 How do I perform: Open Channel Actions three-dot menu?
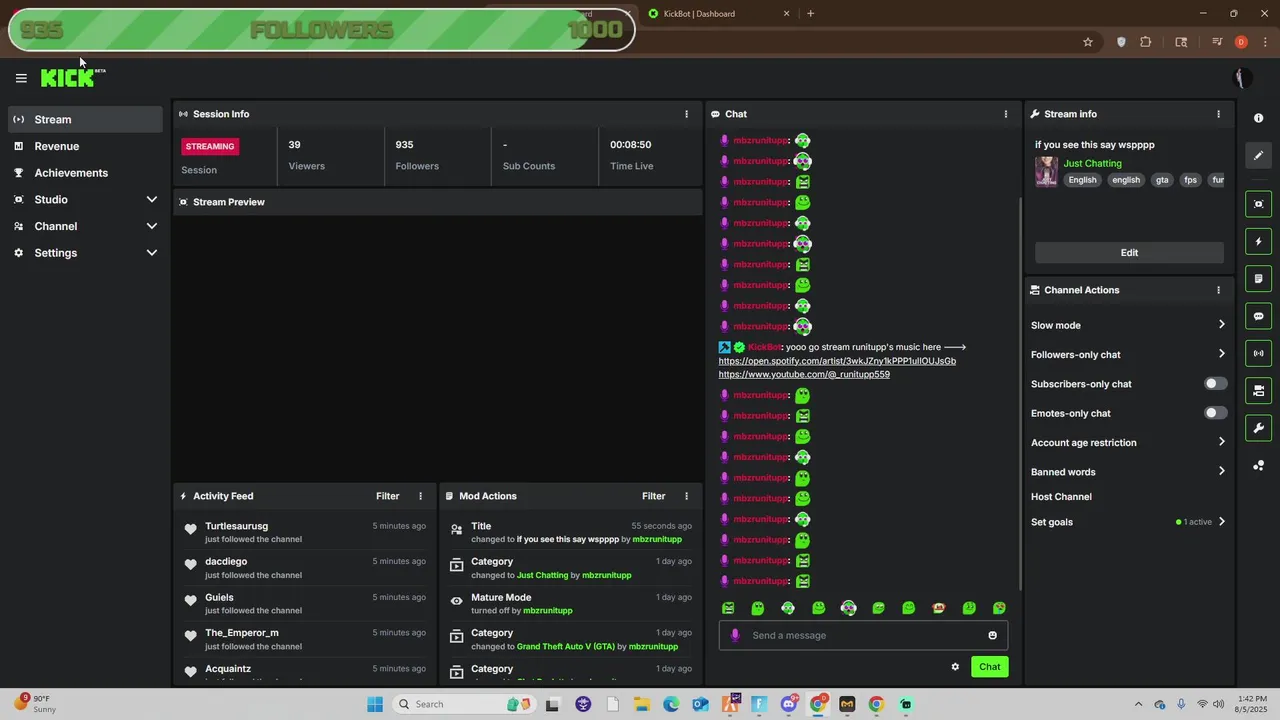point(1218,290)
